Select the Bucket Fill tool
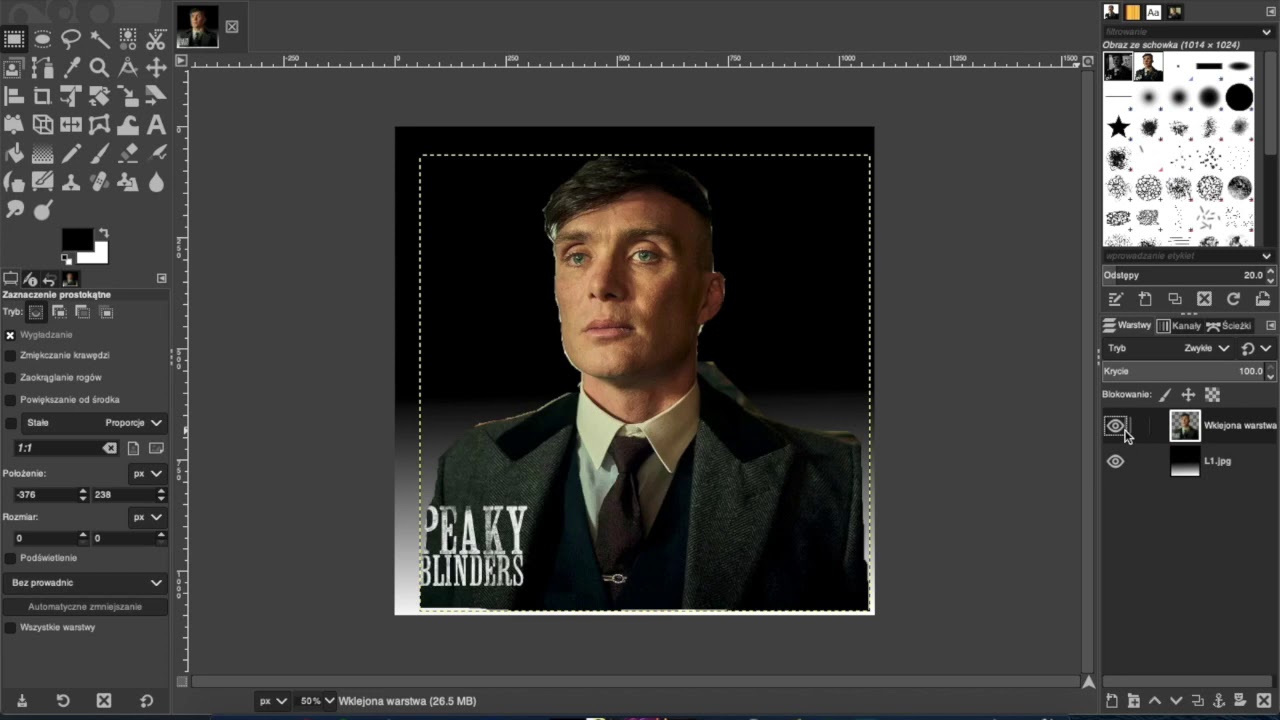The image size is (1280, 720). (14, 154)
